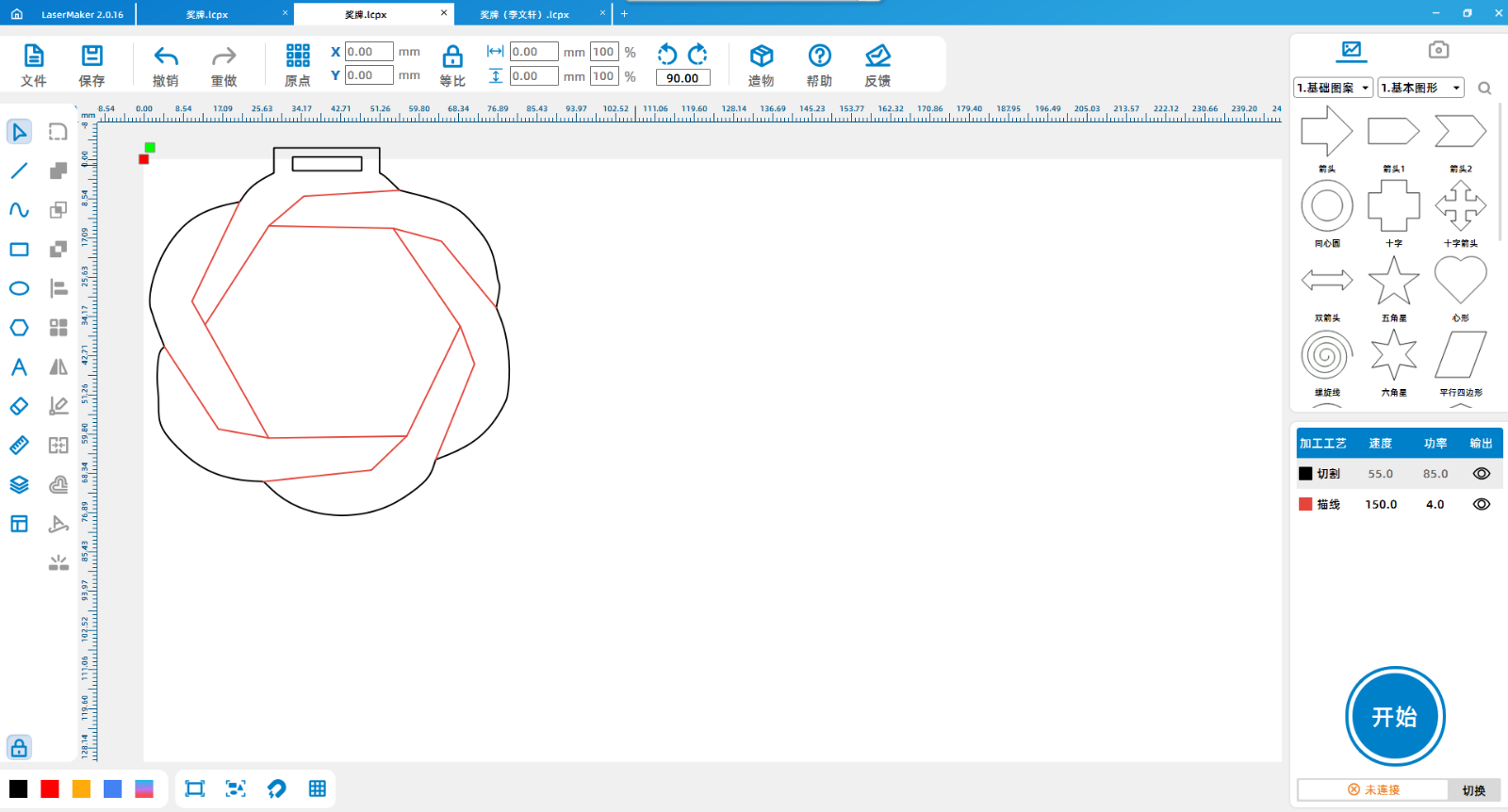This screenshot has width=1508, height=812.
Task: Expand the 1.基础图案 category dropdown
Action: pos(1333,88)
